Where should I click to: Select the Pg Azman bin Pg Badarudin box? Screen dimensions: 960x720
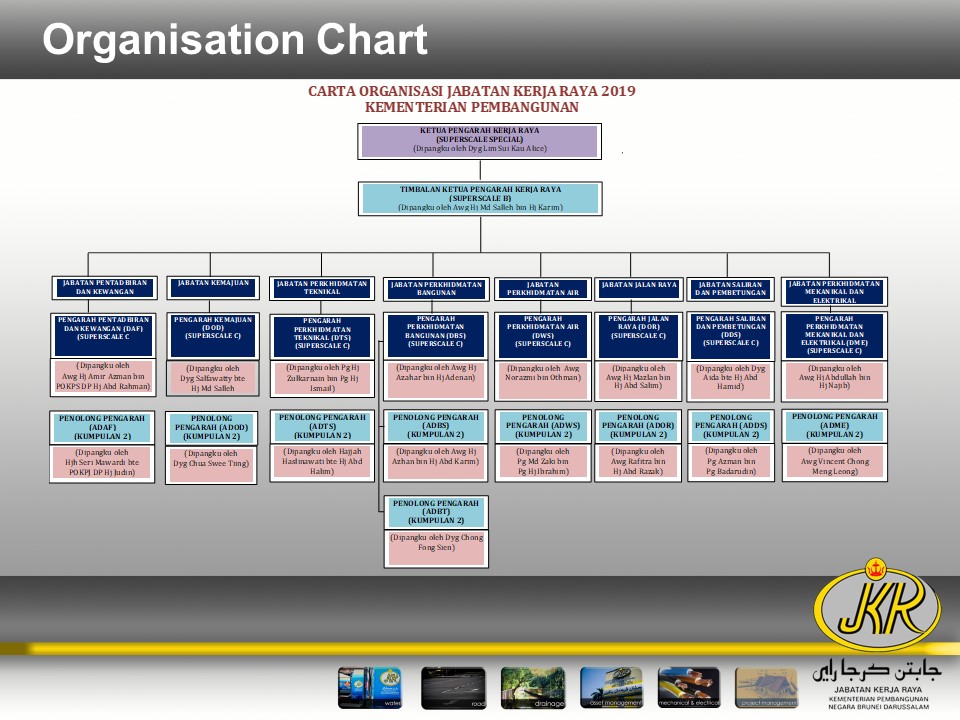[731, 463]
